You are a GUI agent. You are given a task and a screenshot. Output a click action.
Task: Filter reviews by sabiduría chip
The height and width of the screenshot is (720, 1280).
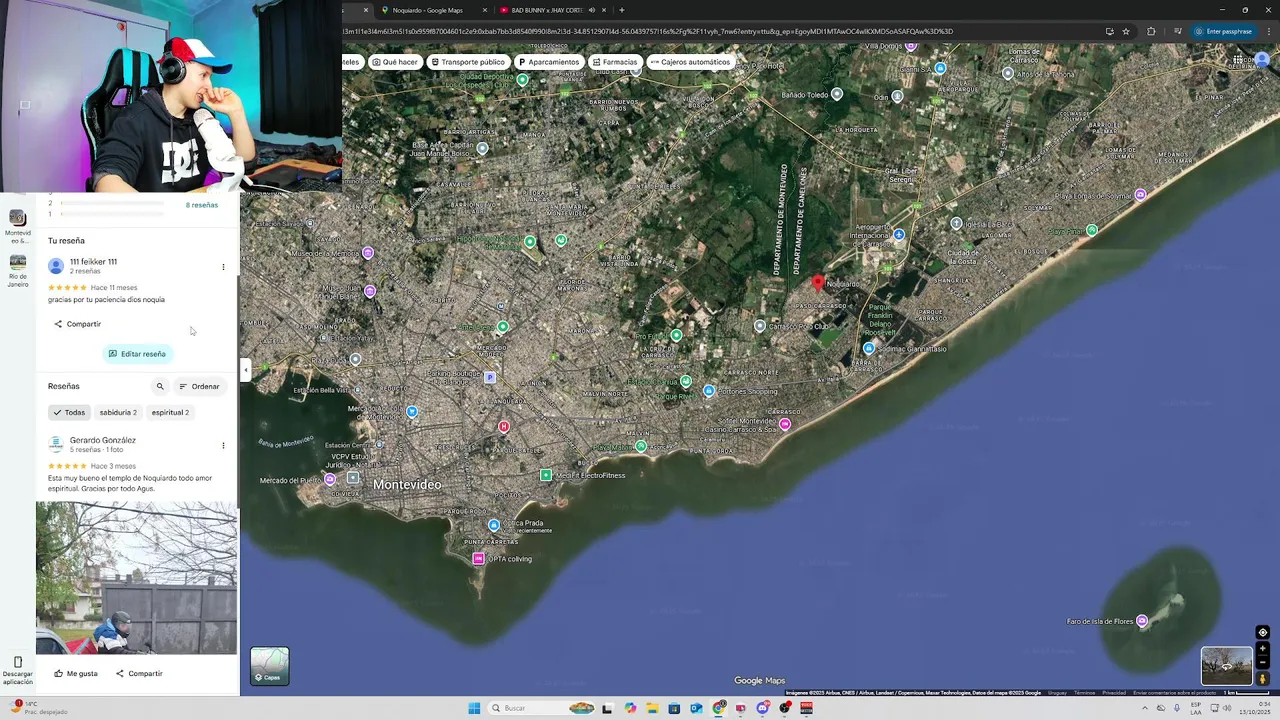118,412
